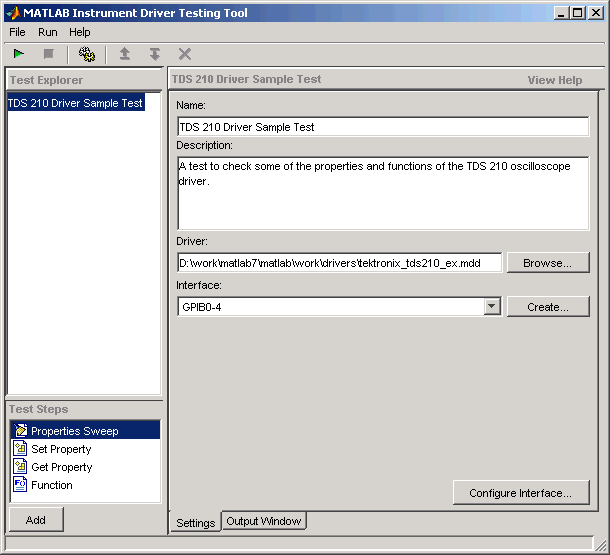This screenshot has width=610, height=555.
Task: Select Properties Sweep label in Test Steps
Action: click(x=75, y=431)
